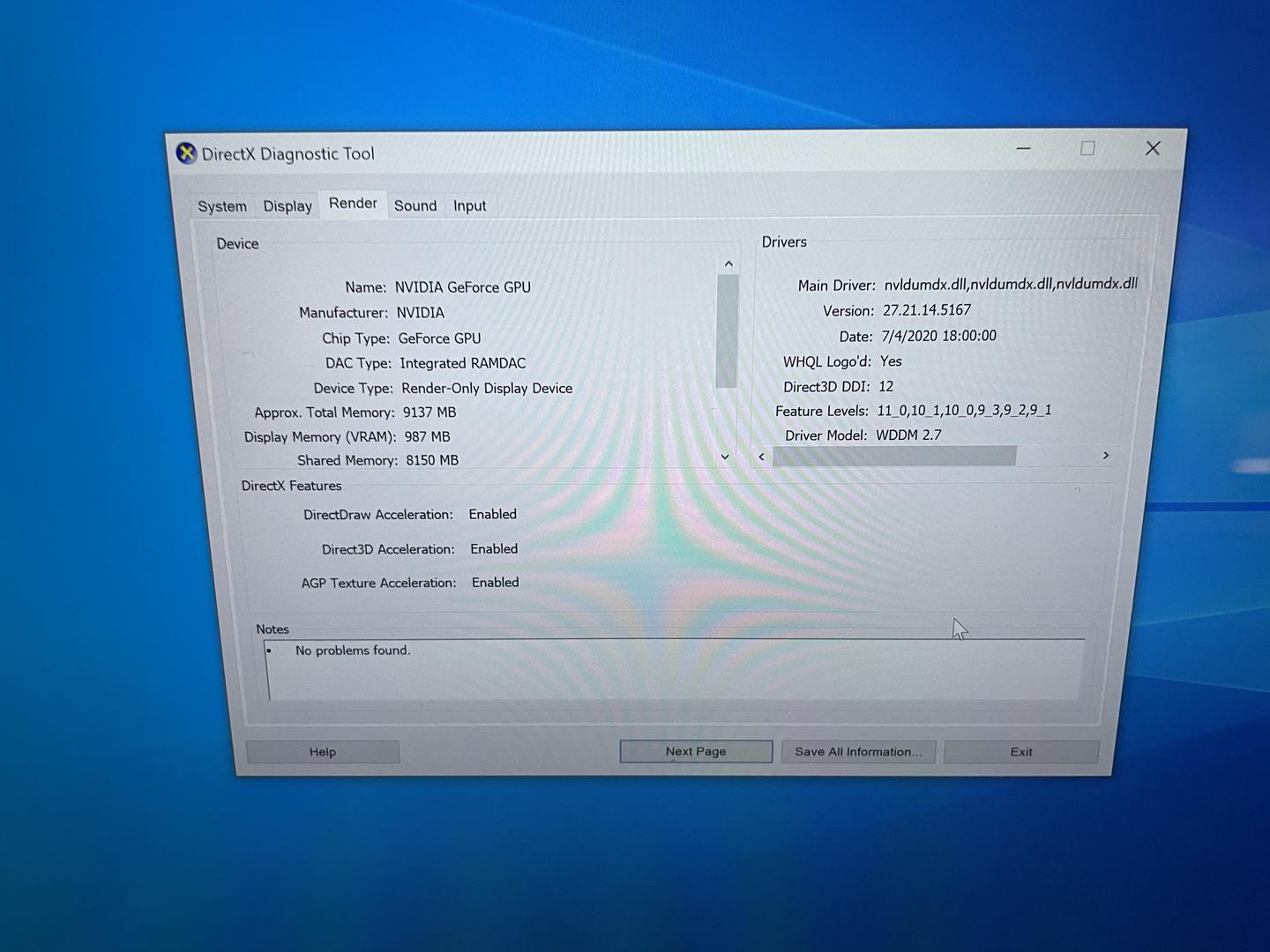Screen dimensions: 1270x952
Task: Click Device panel scroll up arrow
Action: click(x=728, y=264)
